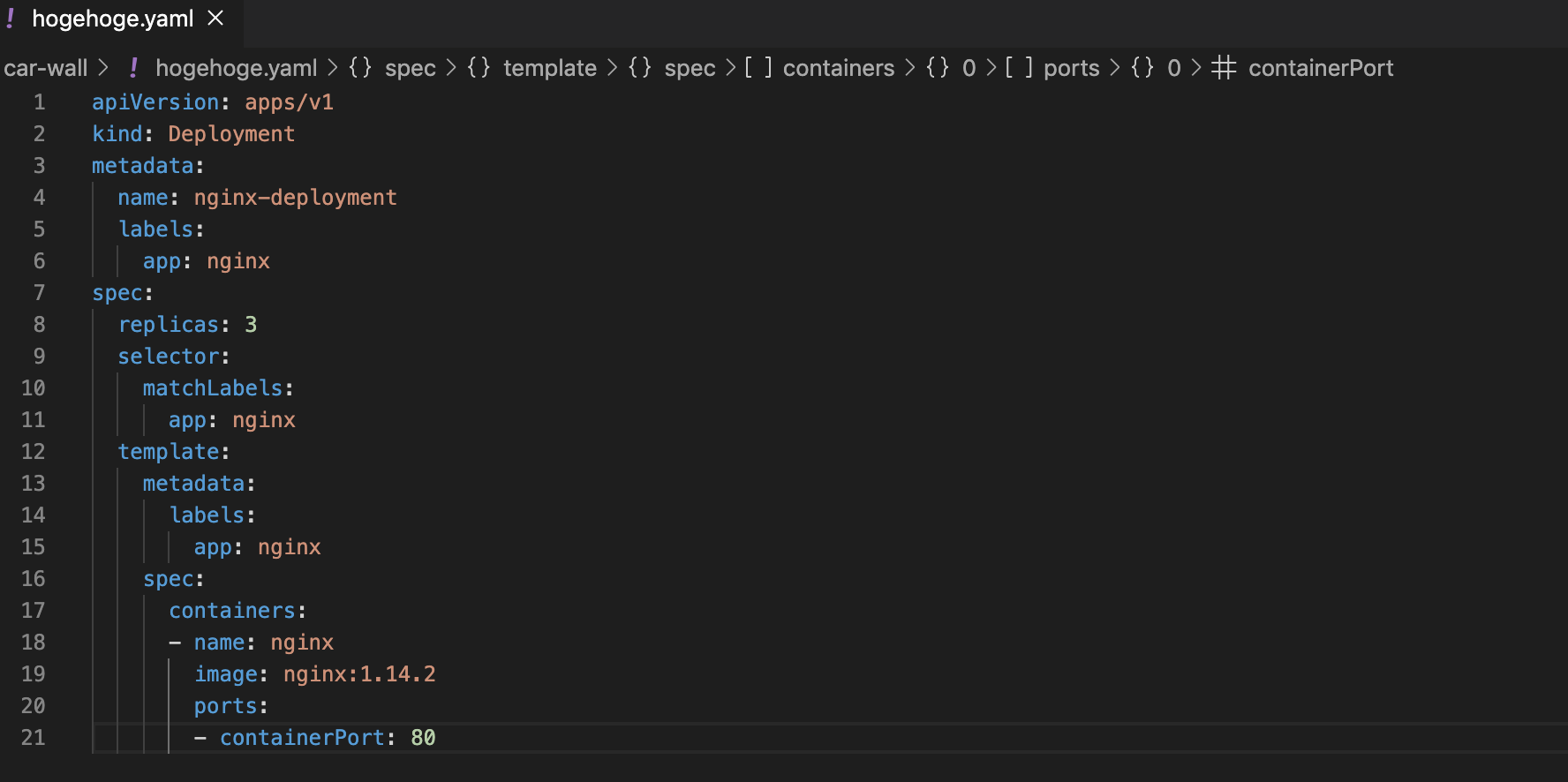Screen dimensions: 1568x782
Task: Open the containers breadcrumb segment
Action: tap(839, 68)
